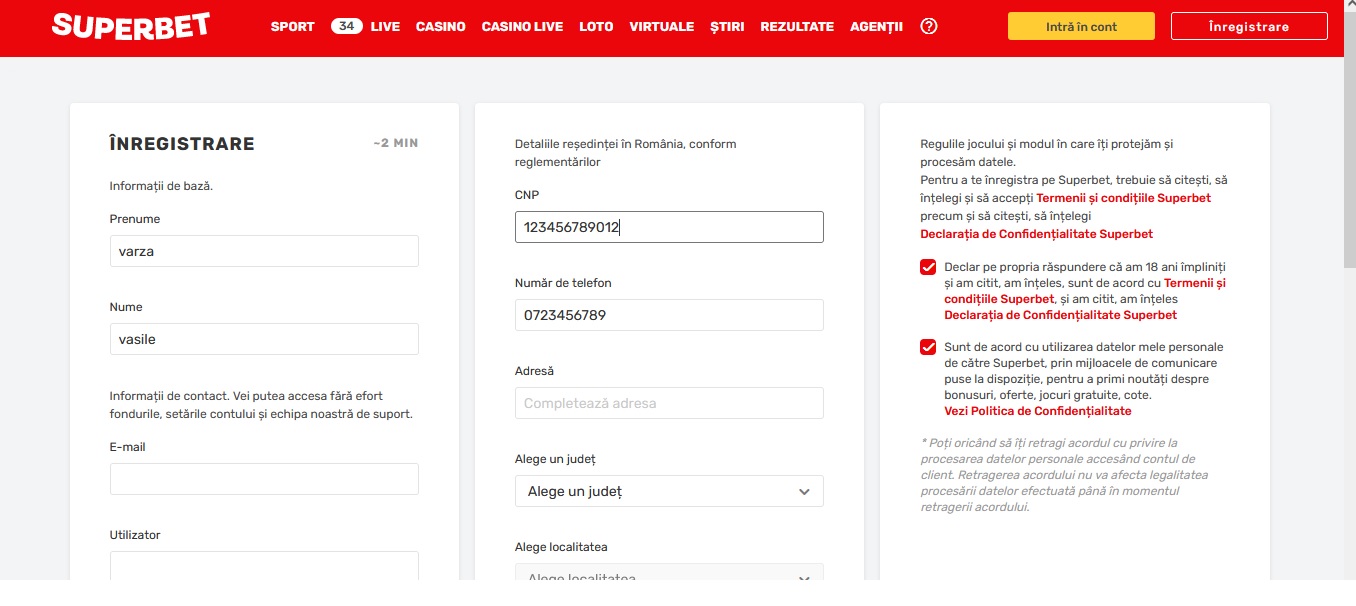Go to the LOTO page

tap(596, 27)
